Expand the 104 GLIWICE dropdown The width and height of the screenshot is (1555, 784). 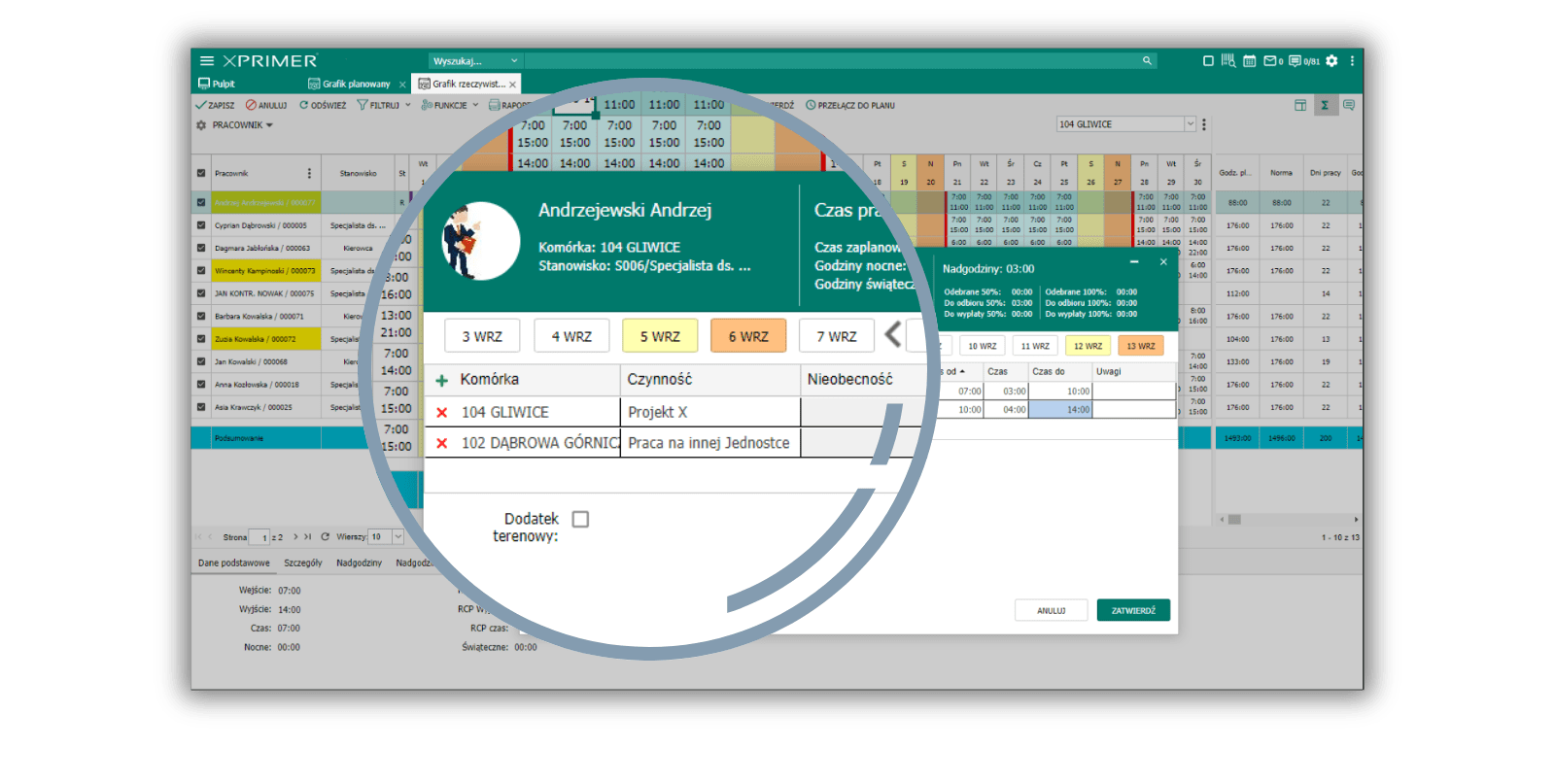pyautogui.click(x=1190, y=124)
